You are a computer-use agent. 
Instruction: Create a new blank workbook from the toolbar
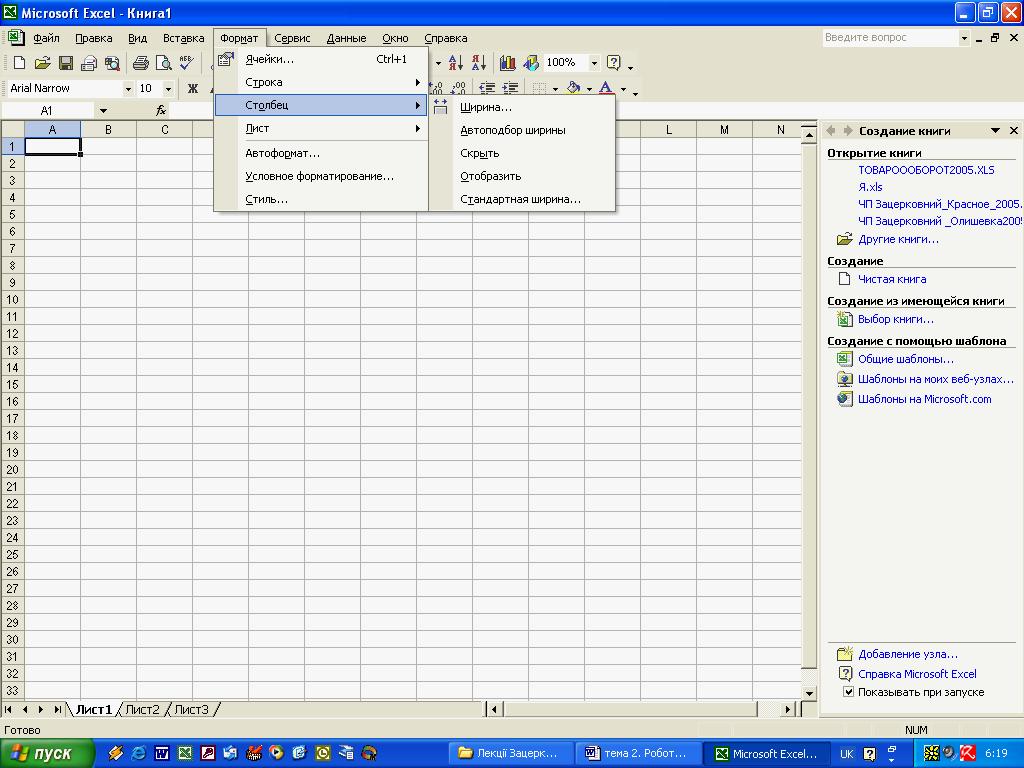(19, 63)
